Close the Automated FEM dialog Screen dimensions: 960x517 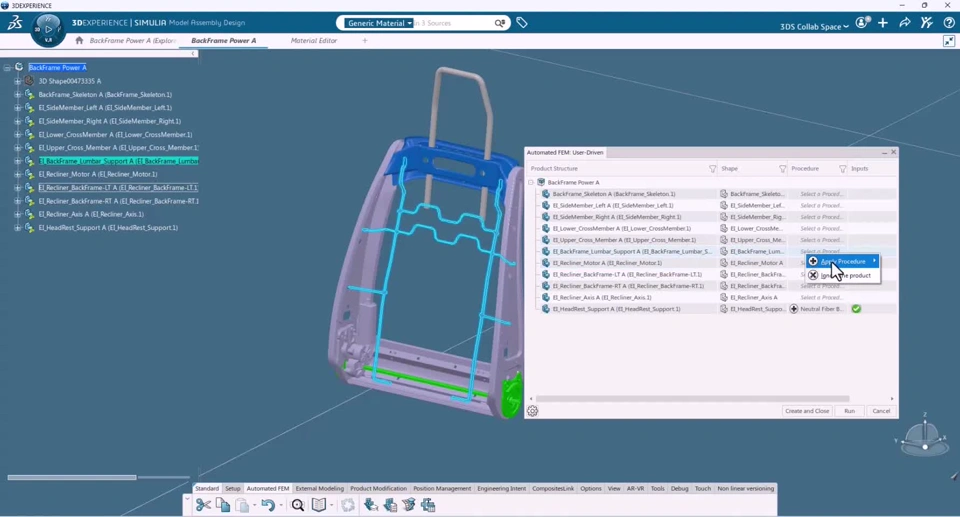[x=893, y=152]
